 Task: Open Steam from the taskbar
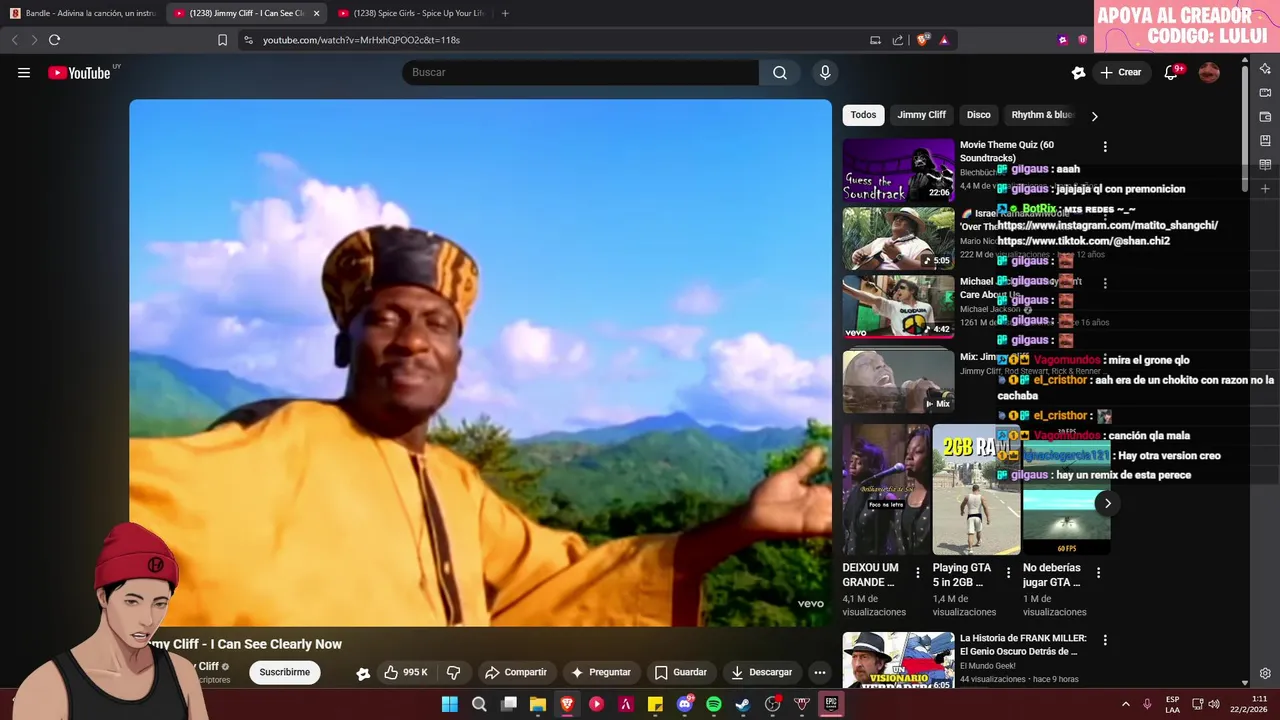pyautogui.click(x=743, y=704)
